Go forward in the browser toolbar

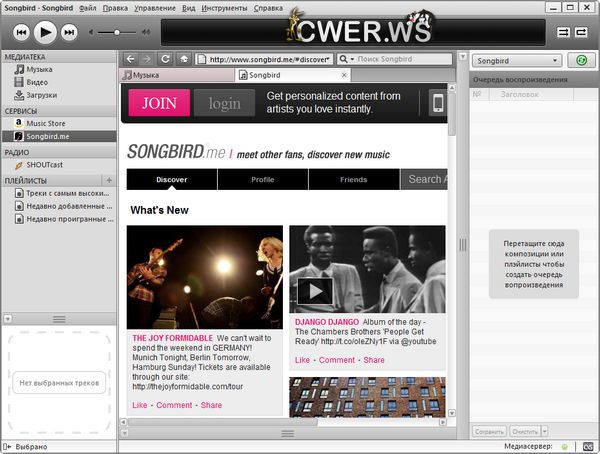147,59
